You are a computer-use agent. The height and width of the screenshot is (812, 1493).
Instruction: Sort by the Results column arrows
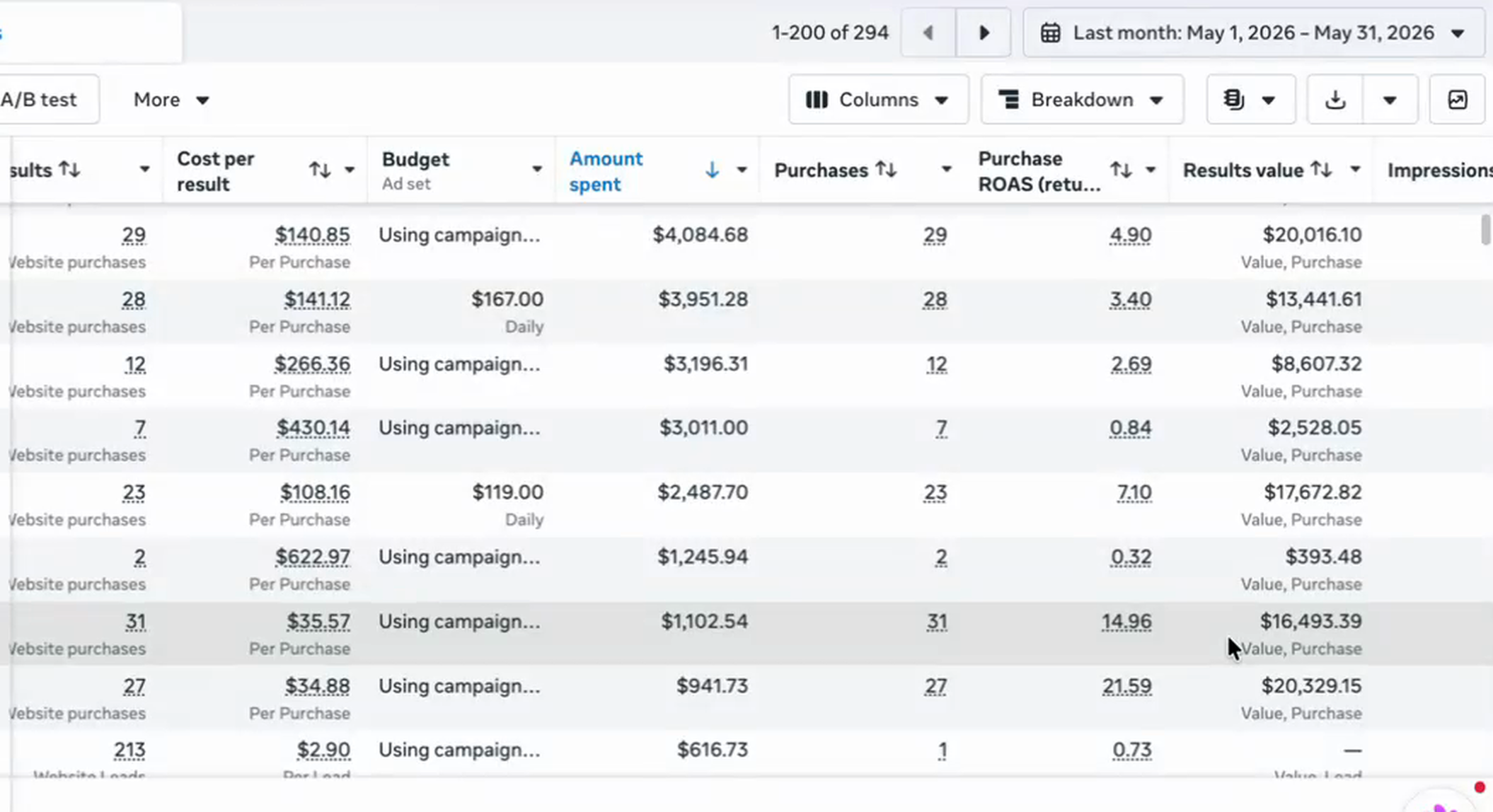pyautogui.click(x=69, y=170)
